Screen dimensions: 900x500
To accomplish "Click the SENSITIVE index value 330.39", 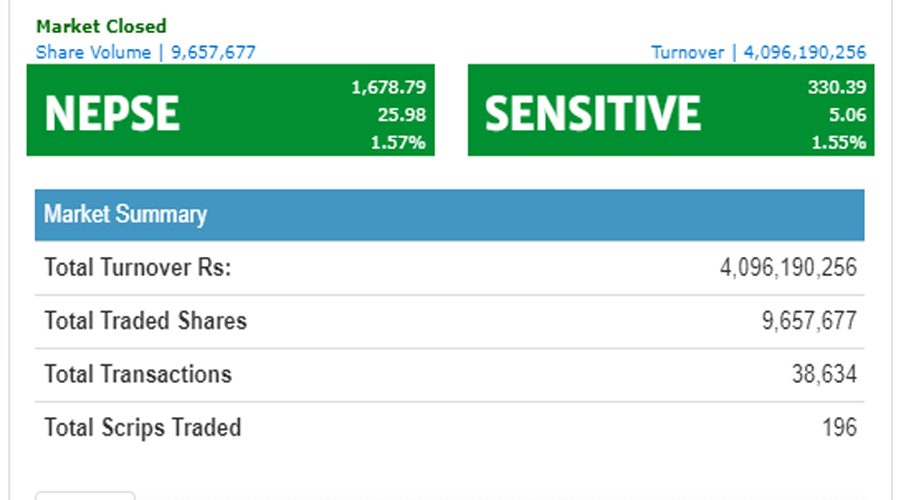I will point(836,88).
